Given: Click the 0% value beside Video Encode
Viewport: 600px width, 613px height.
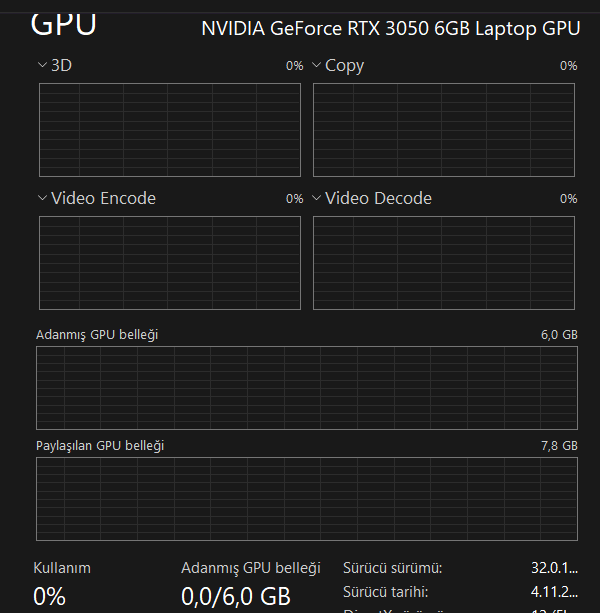Looking at the screenshot, I should pyautogui.click(x=294, y=199).
